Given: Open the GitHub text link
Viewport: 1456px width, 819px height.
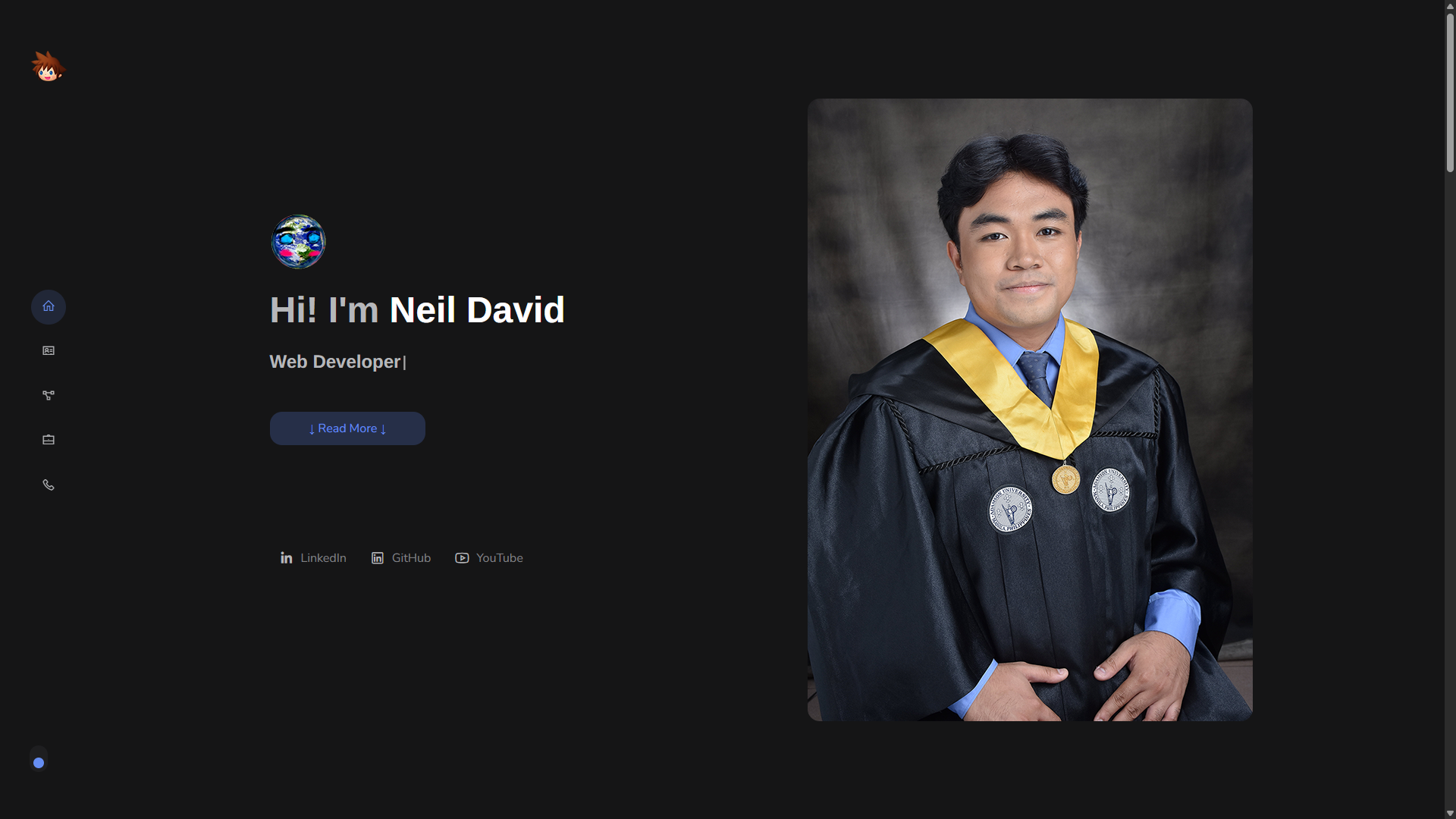Looking at the screenshot, I should pyautogui.click(x=411, y=558).
